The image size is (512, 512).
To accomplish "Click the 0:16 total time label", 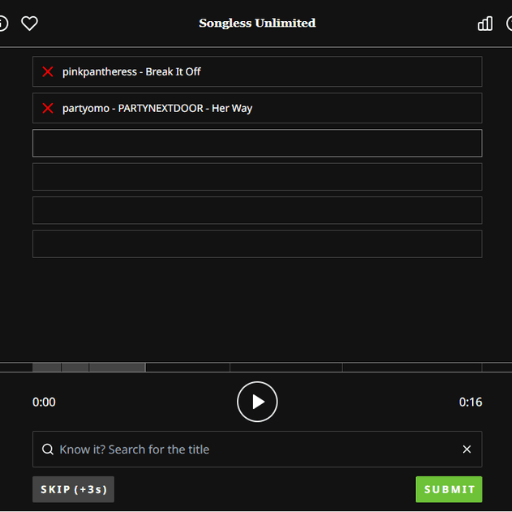I will [x=470, y=402].
